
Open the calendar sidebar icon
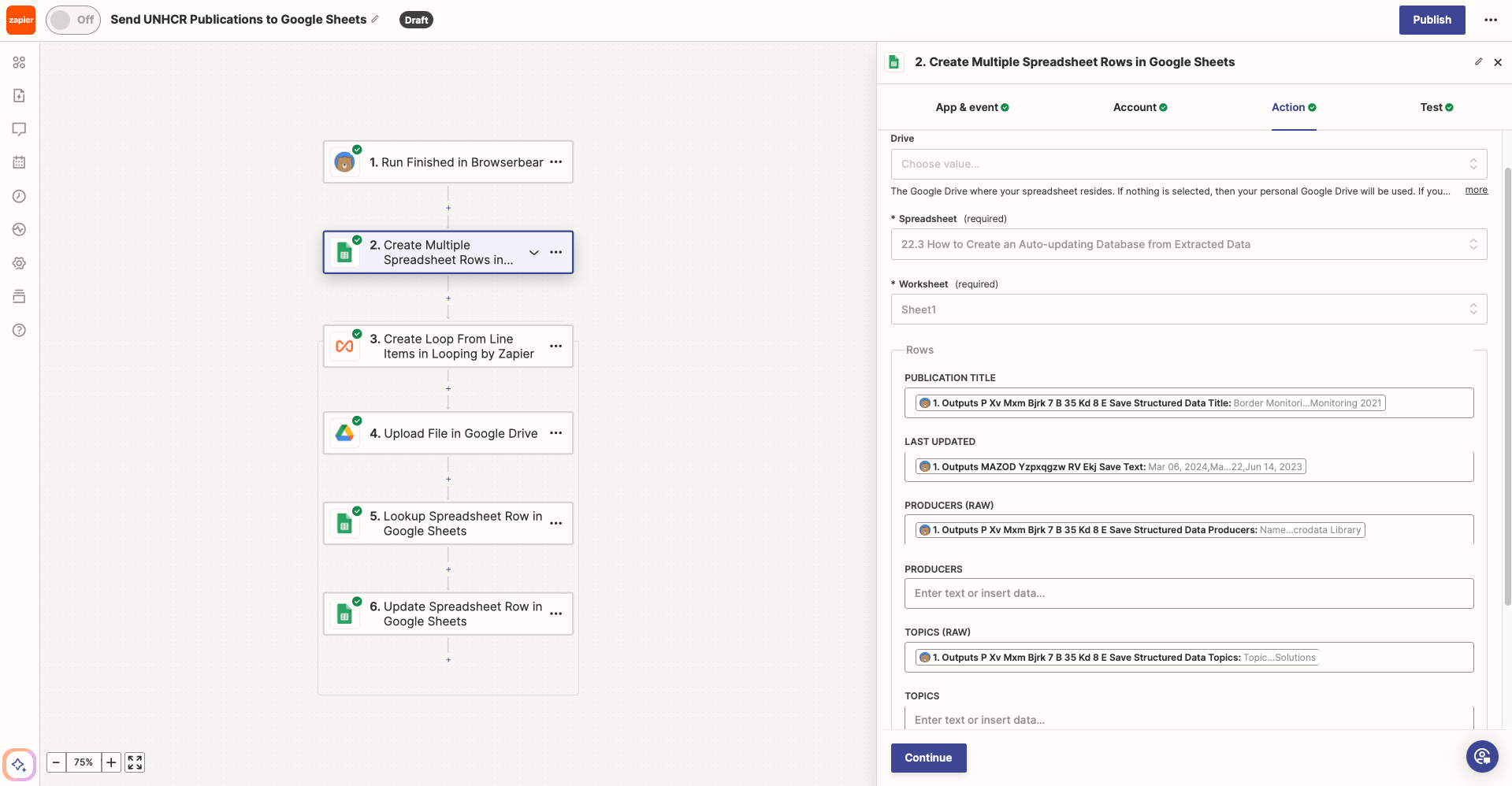pos(20,162)
